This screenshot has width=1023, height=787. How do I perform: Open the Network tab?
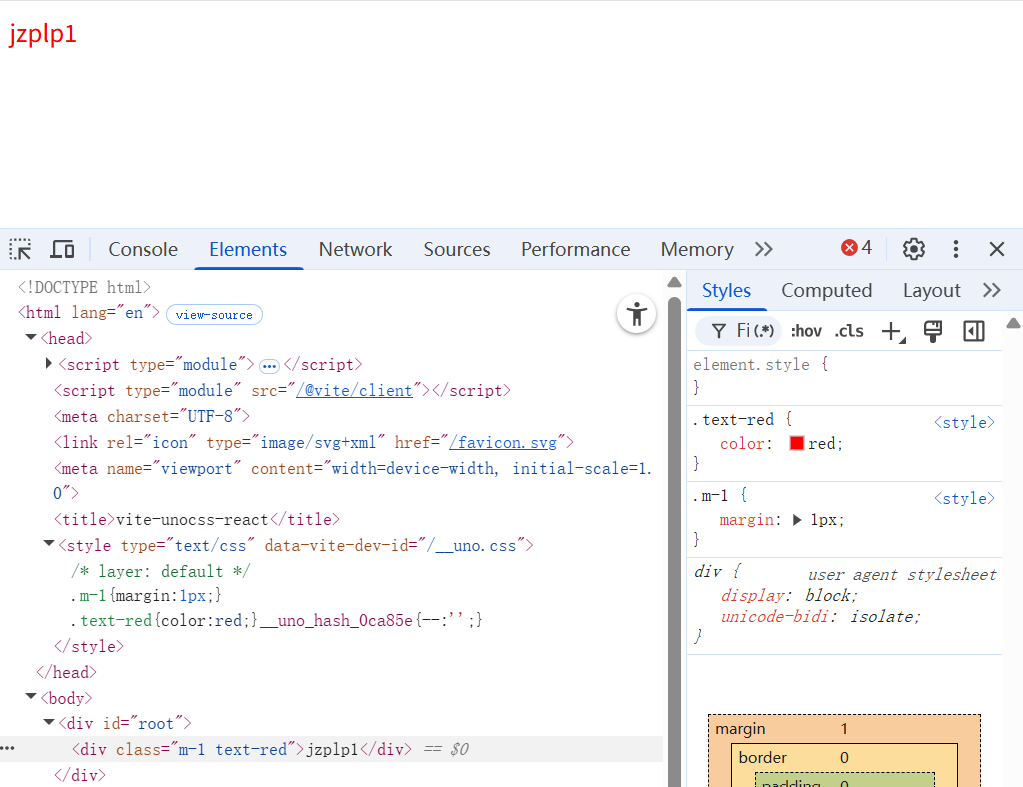pyautogui.click(x=356, y=249)
